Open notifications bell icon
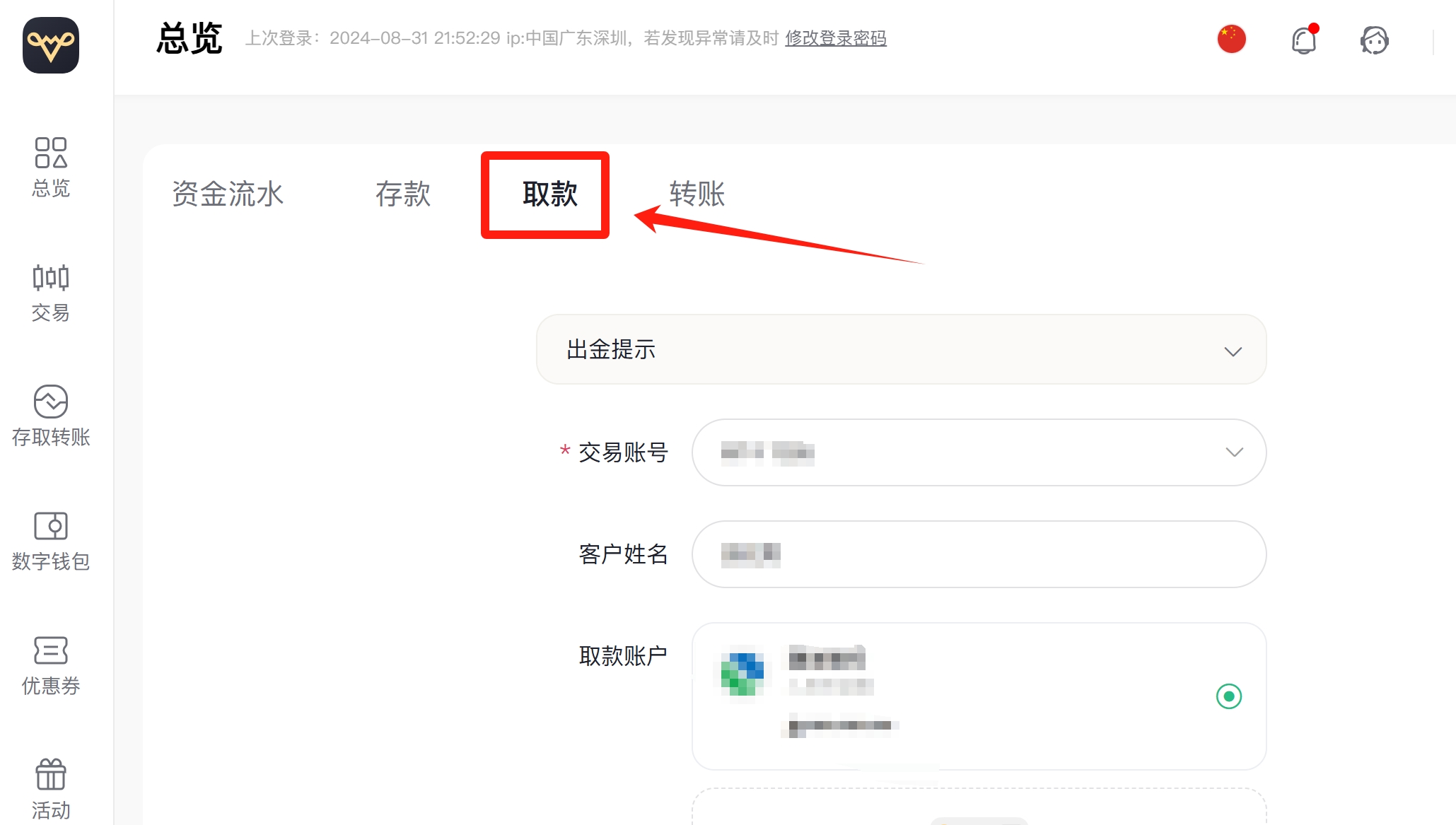Screen dimensions: 1456x825 pos(1304,39)
